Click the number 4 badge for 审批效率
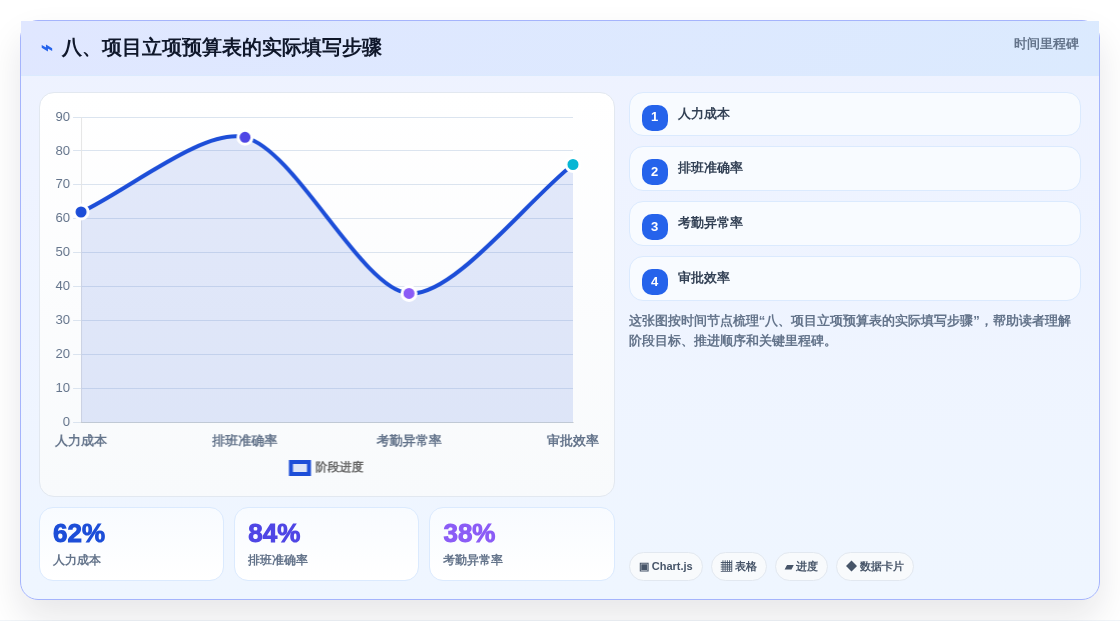This screenshot has height=621, width=1120. click(654, 282)
